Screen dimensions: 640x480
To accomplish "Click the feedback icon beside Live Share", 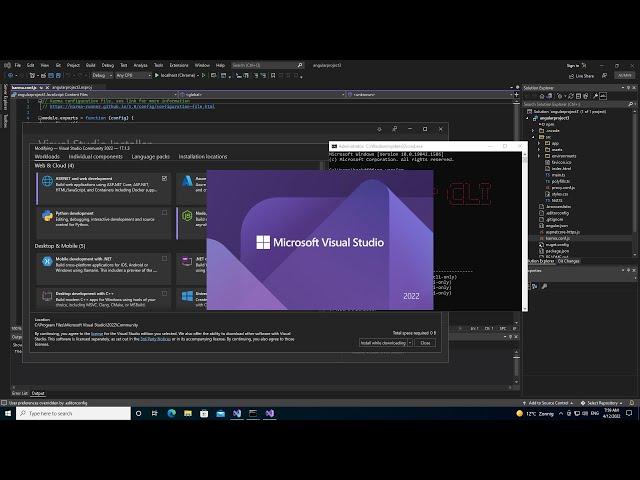I will [604, 76].
